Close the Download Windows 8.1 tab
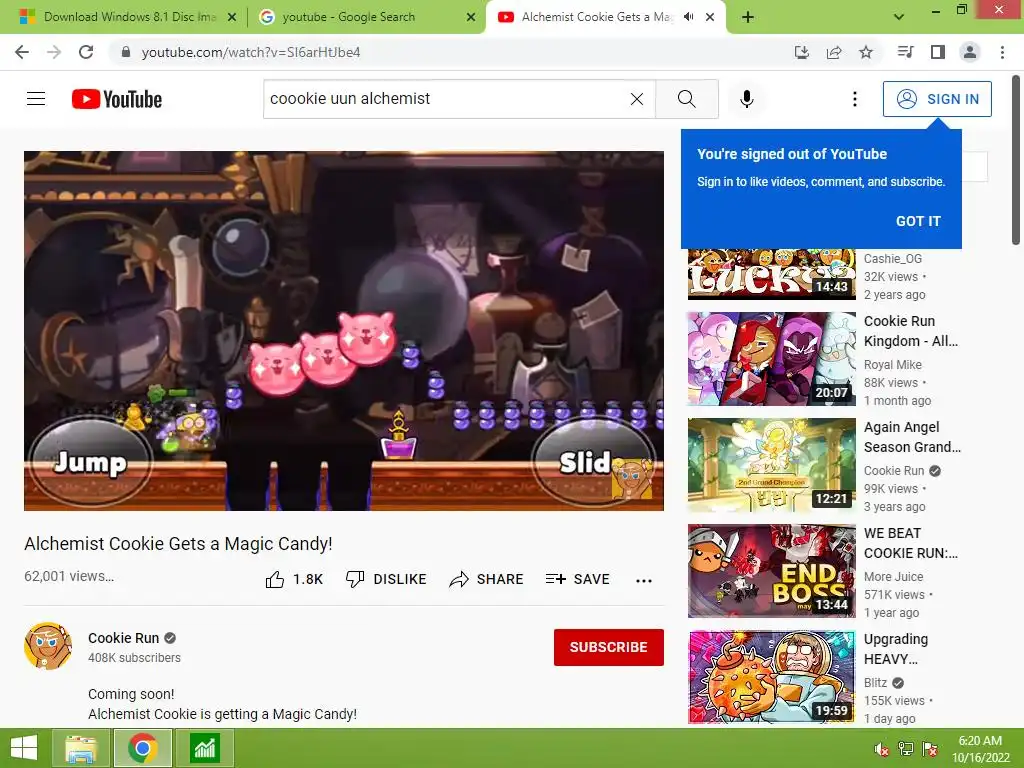This screenshot has height=768, width=1024. [232, 18]
